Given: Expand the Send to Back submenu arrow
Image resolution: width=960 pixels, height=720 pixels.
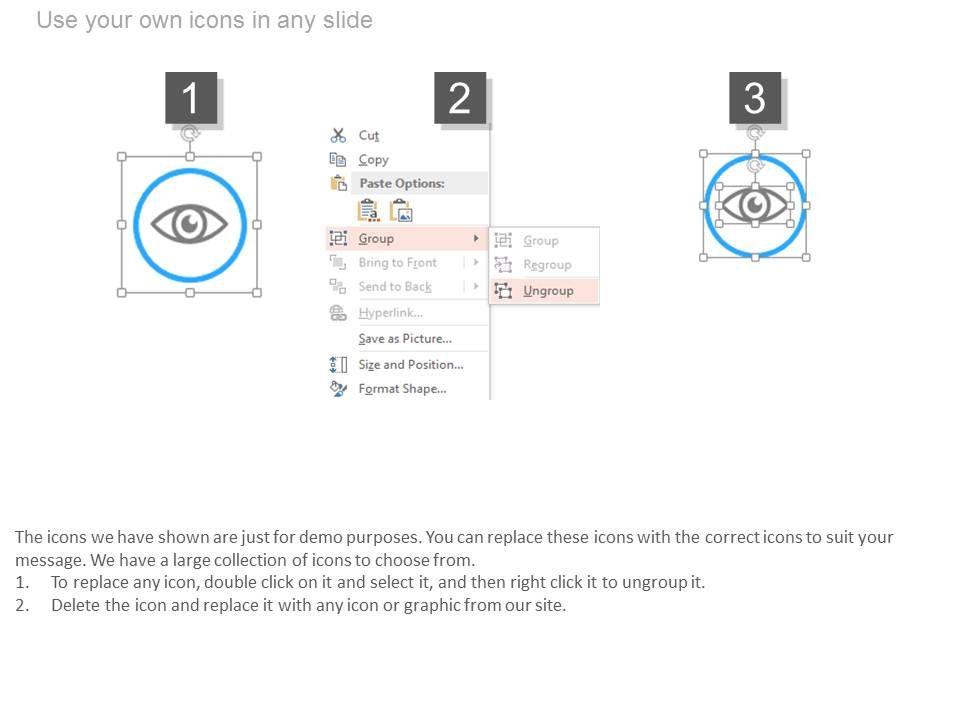Looking at the screenshot, I should 476,286.
